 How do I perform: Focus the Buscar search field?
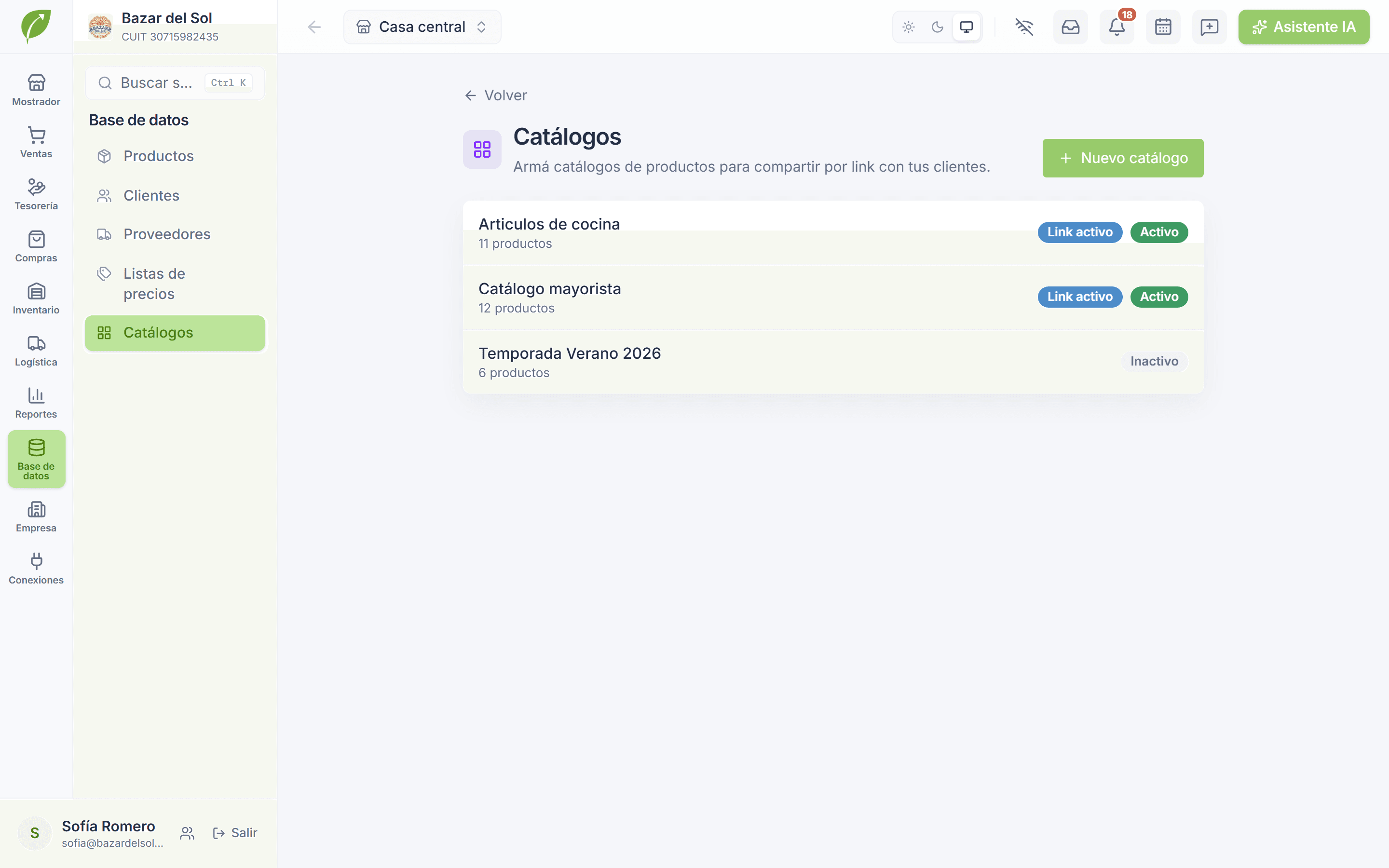(175, 82)
